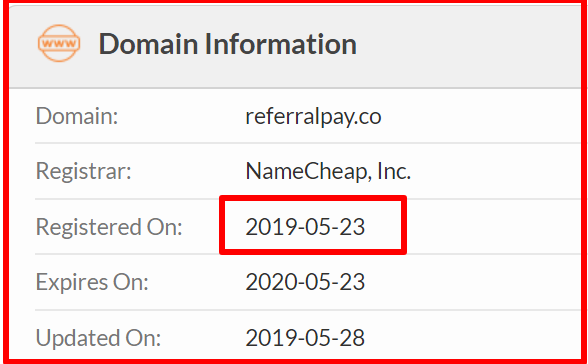Click the 2019-05-28 updated date
Screen dimensions: 588x364
click(x=305, y=337)
